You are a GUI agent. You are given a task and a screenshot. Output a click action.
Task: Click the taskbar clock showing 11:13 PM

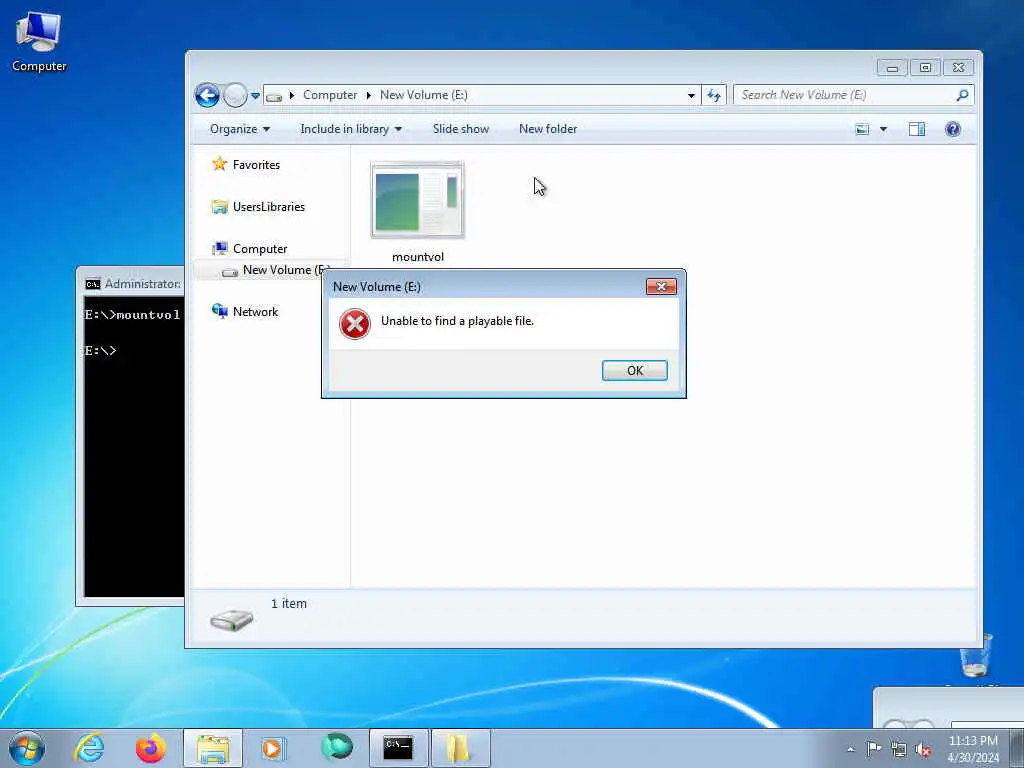[973, 749]
